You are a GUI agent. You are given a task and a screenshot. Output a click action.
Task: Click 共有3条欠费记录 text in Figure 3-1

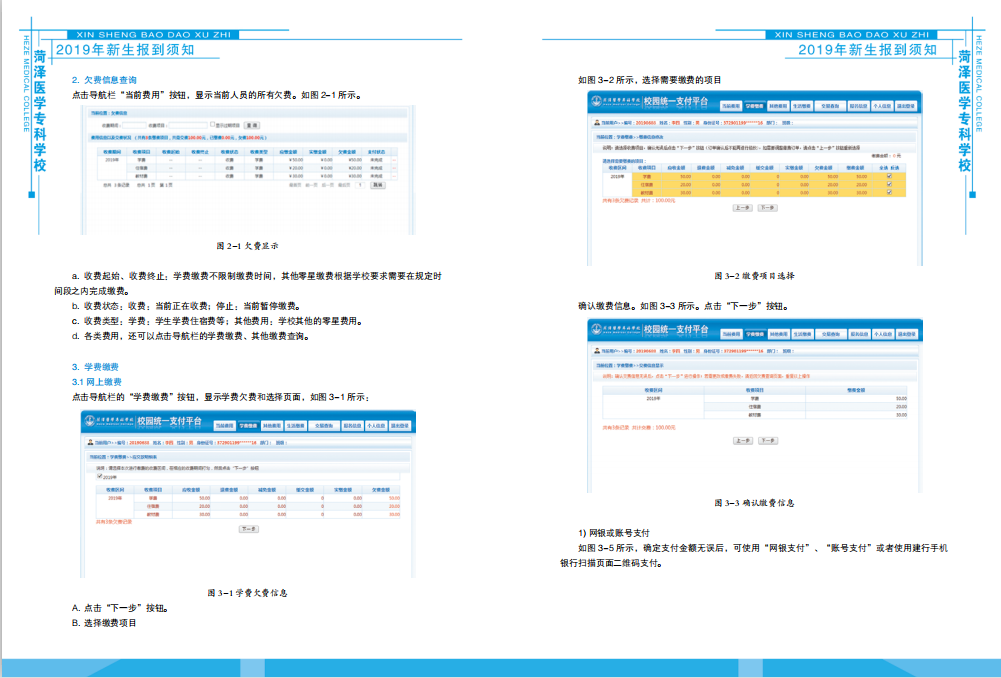click(114, 522)
